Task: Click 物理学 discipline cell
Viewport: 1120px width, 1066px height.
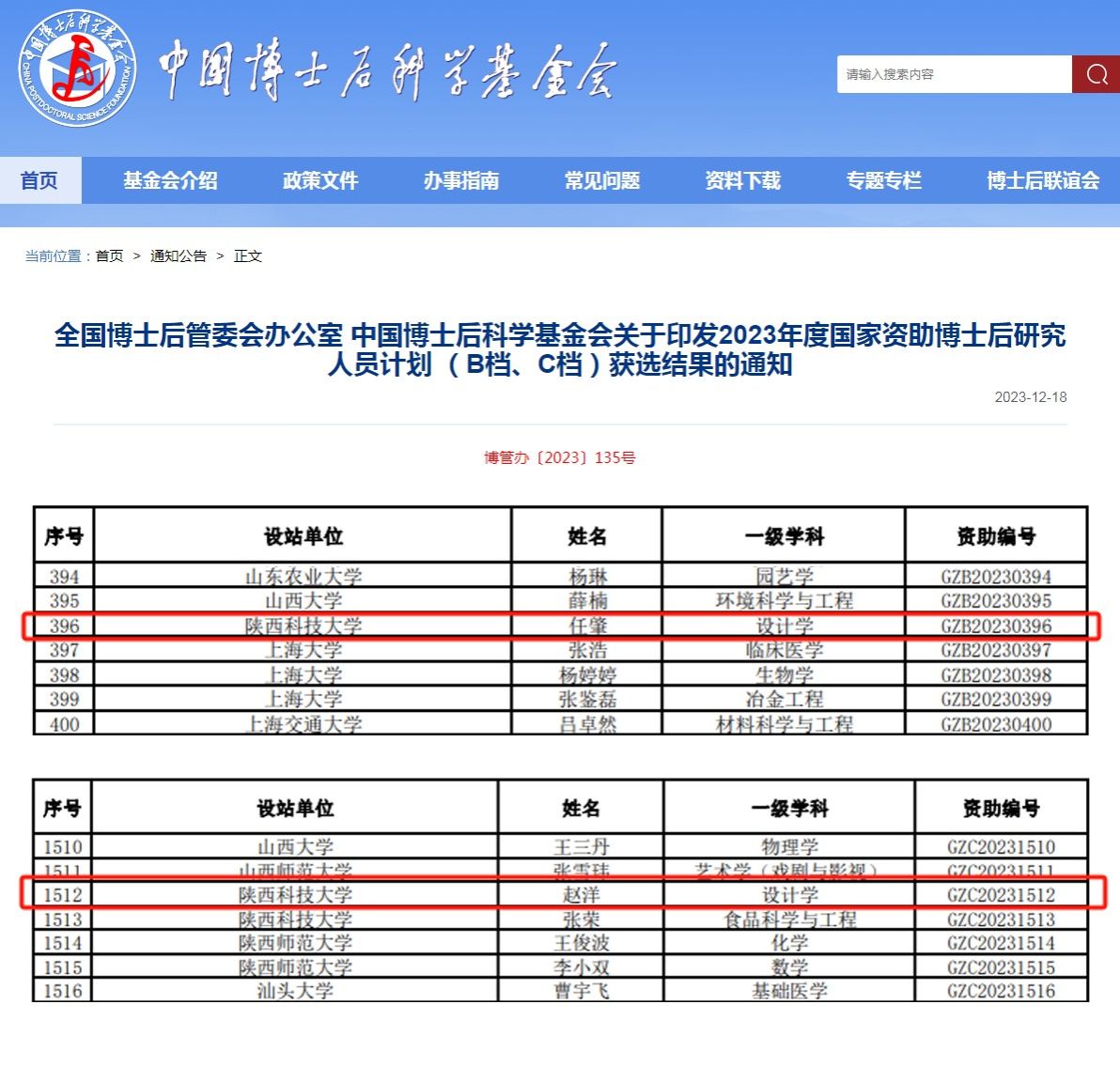Action: point(789,847)
